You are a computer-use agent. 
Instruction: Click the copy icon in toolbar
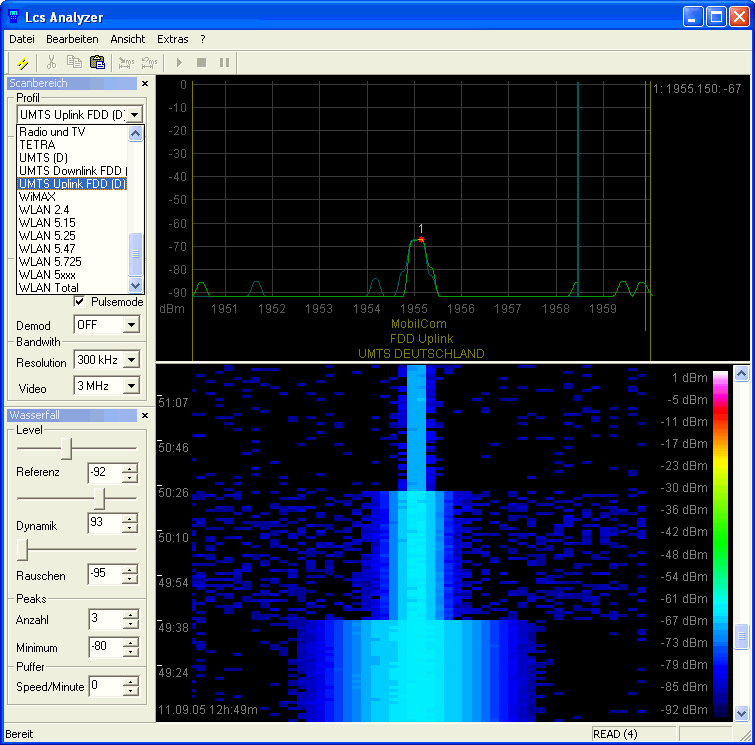coord(74,63)
